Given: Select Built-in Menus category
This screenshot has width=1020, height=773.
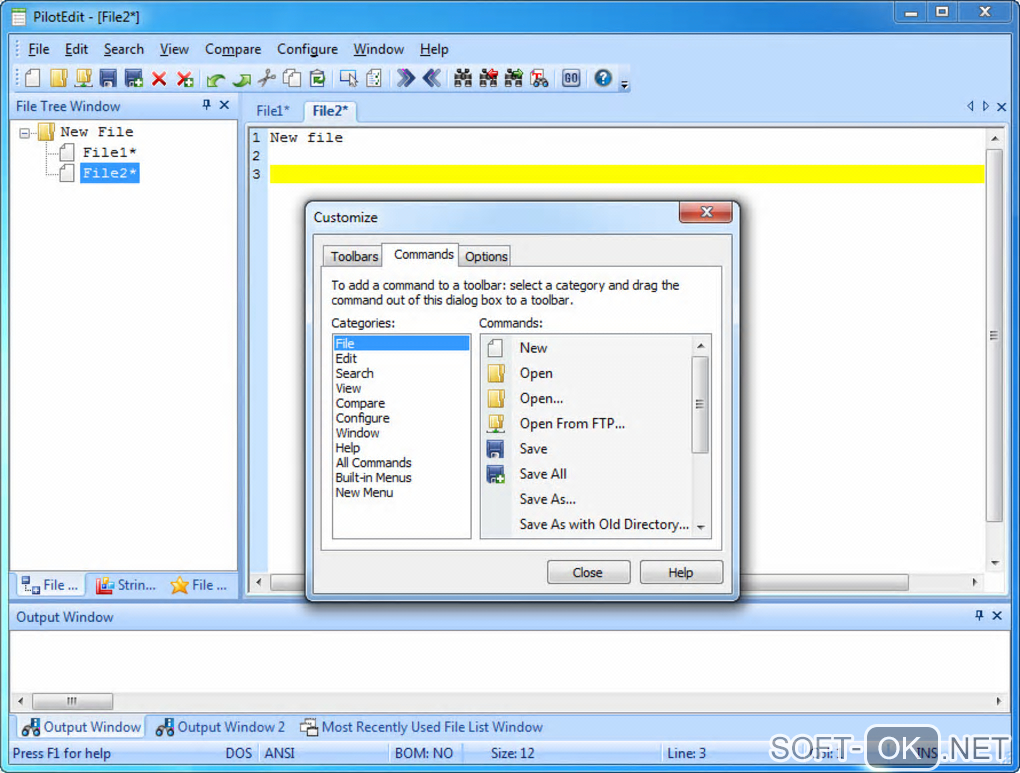Looking at the screenshot, I should coord(401,478).
